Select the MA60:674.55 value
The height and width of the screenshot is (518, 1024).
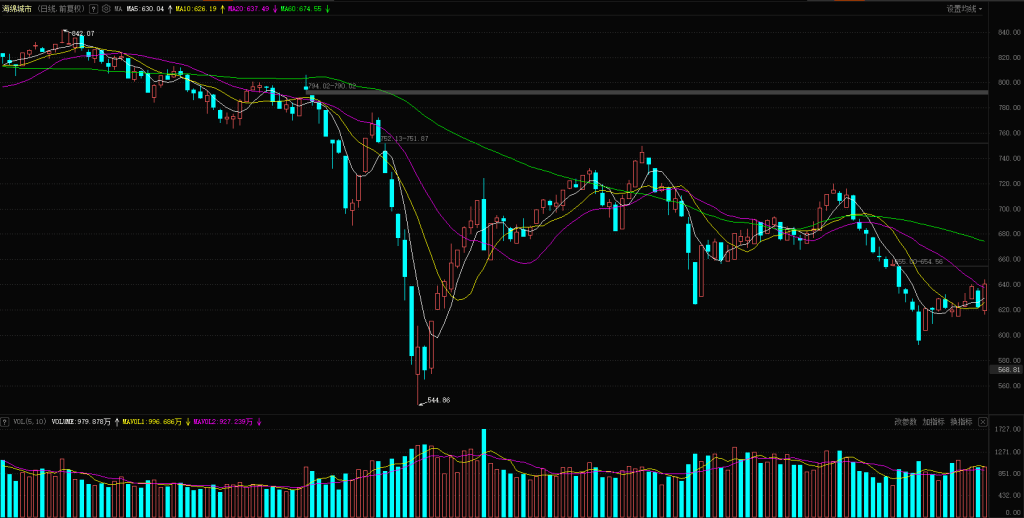click(301, 9)
